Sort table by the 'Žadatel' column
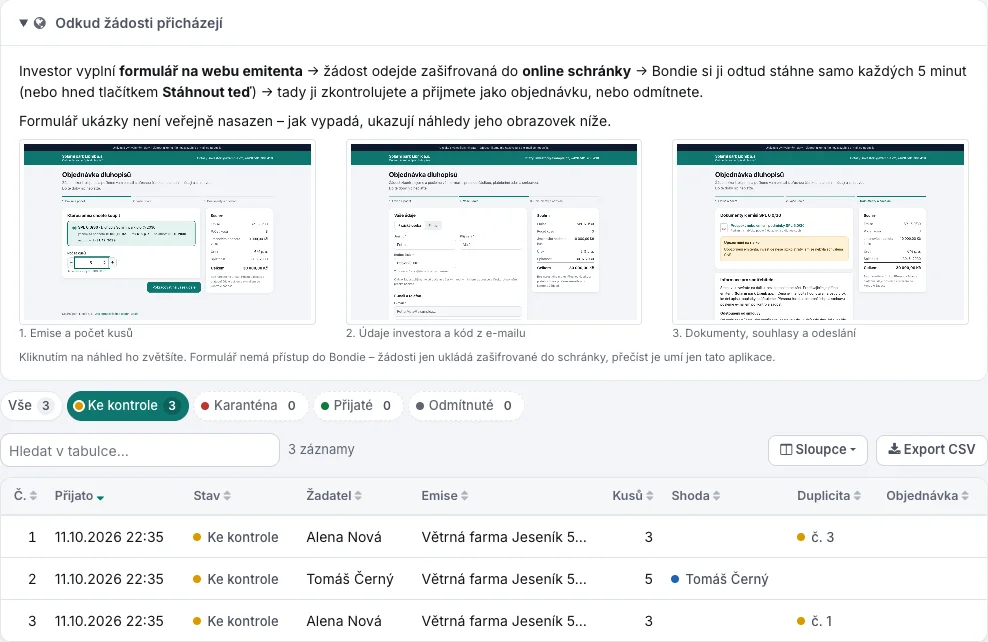Viewport: 988px width, 642px height. click(334, 496)
